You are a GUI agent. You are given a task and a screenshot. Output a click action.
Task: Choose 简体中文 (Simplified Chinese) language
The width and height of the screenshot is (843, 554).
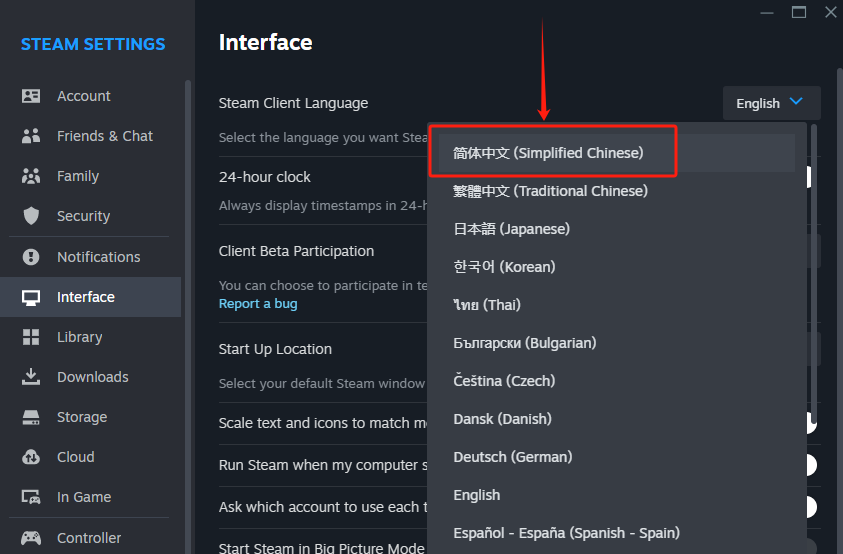[x=617, y=153]
